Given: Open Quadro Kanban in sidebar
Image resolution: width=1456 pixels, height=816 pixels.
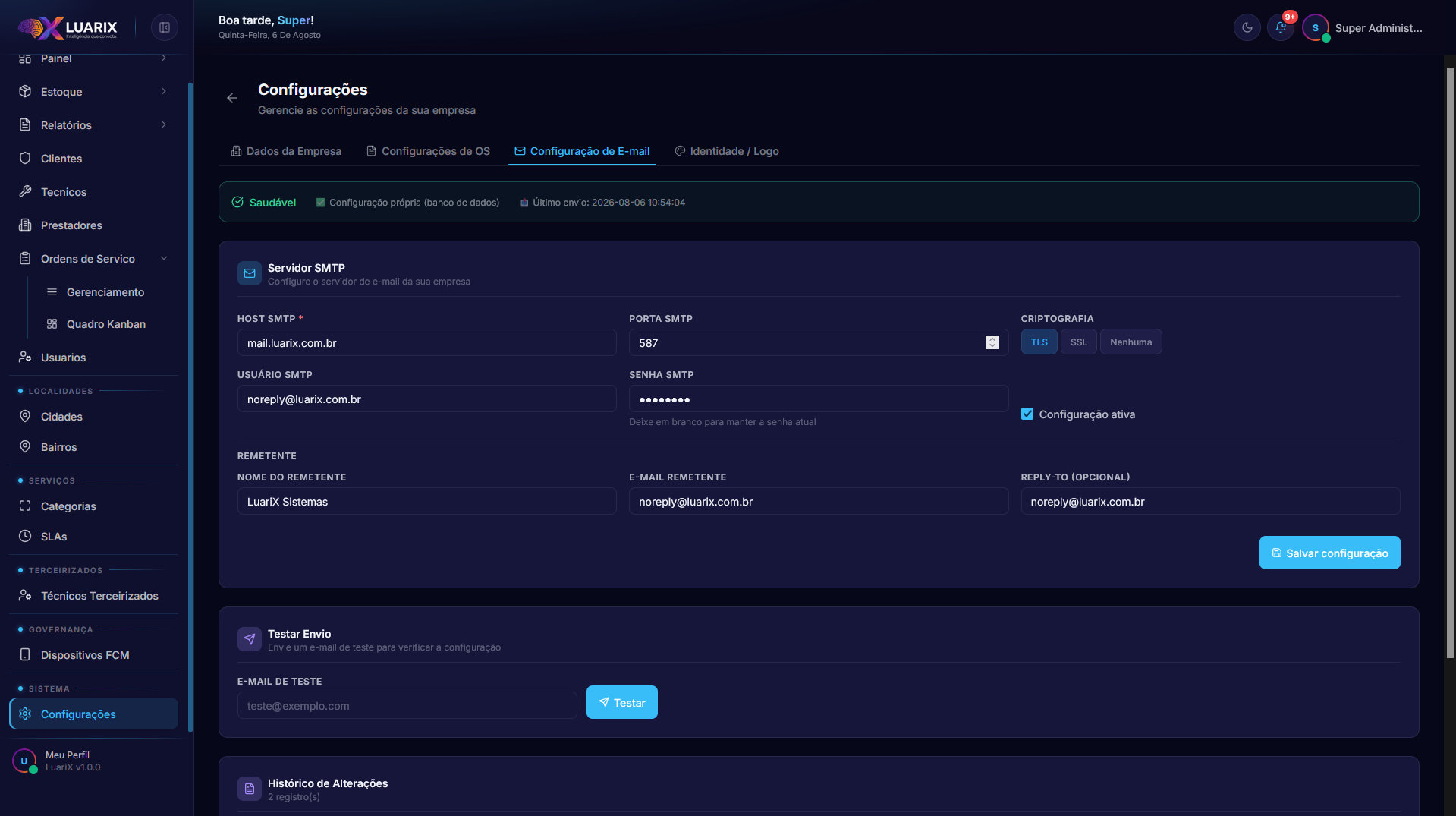Looking at the screenshot, I should click(x=106, y=324).
